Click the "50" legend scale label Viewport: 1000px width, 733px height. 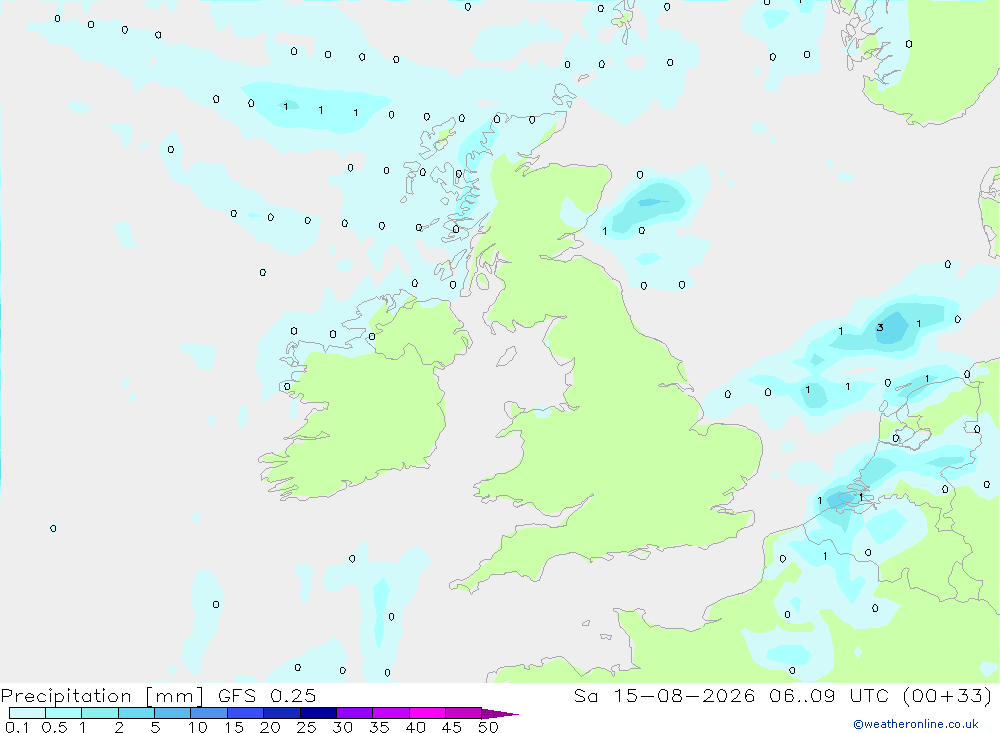(488, 727)
